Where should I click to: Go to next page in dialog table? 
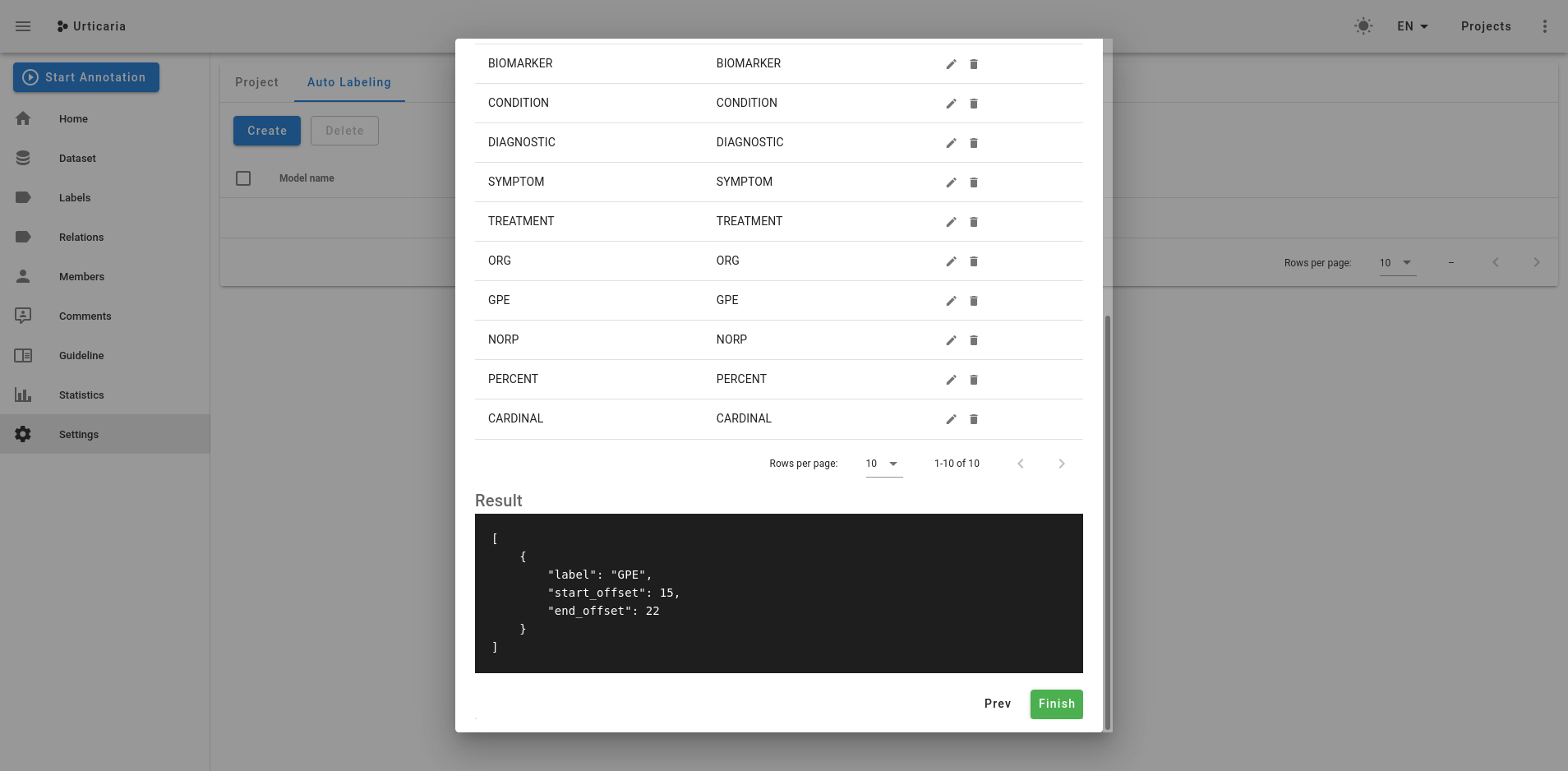pos(1062,464)
